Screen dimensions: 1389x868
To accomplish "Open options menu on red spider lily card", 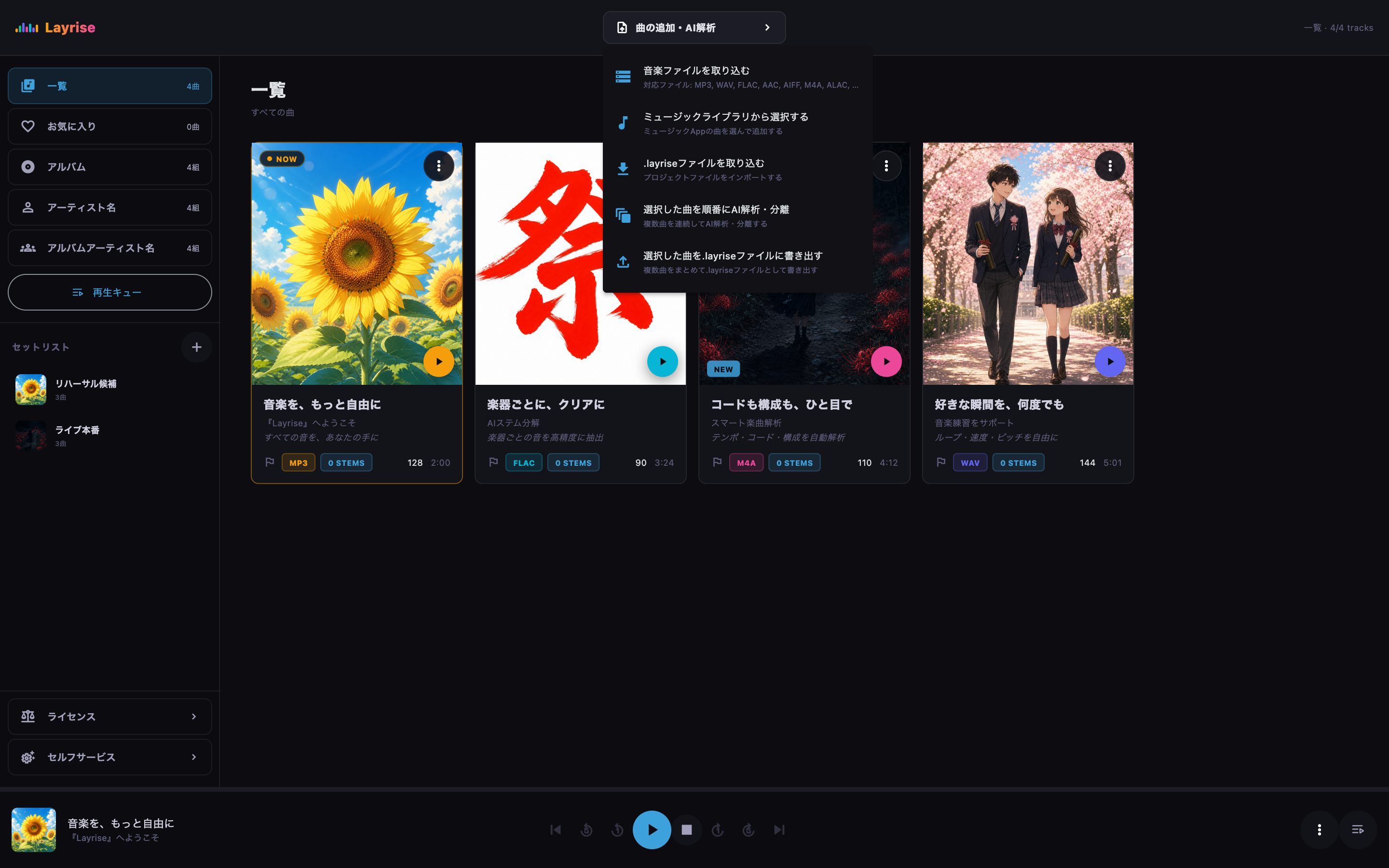I will (x=886, y=166).
